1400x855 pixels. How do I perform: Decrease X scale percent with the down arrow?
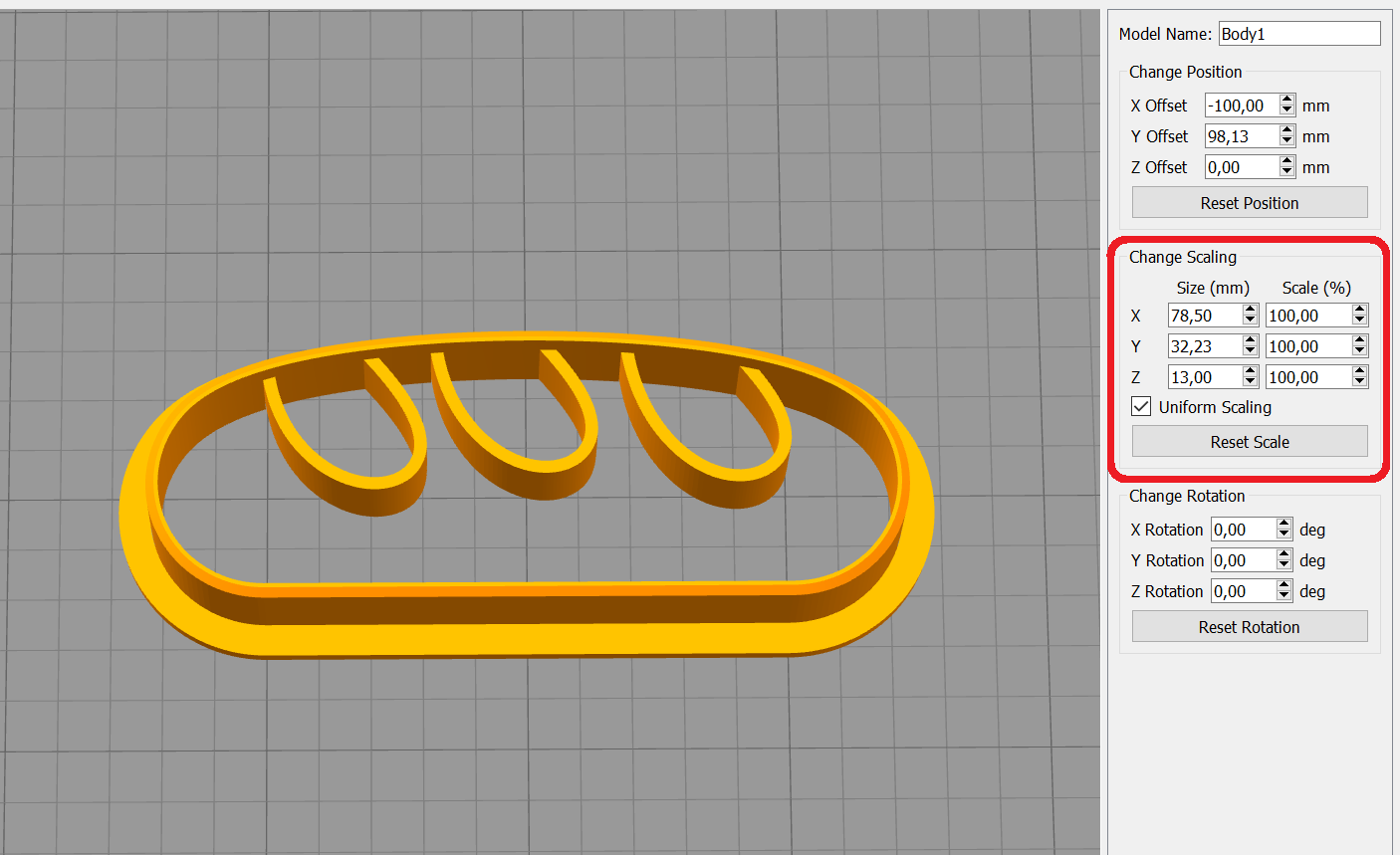click(1360, 321)
